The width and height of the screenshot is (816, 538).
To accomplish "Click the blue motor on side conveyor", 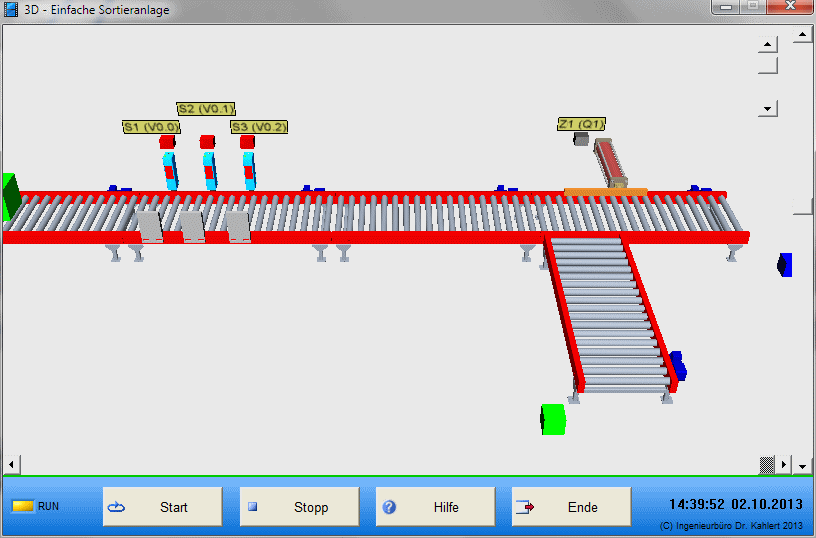I will (678, 365).
